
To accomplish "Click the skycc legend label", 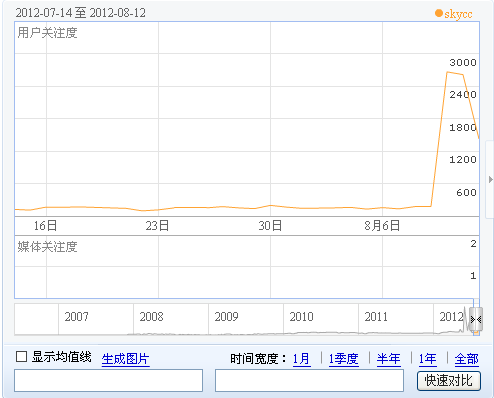I will point(458,14).
